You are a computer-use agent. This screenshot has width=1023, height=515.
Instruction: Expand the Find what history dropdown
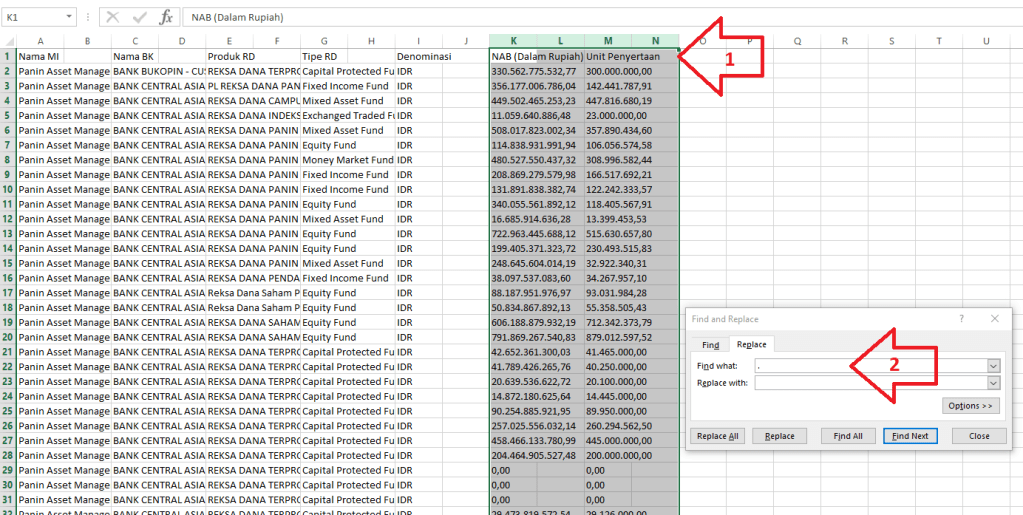993,366
